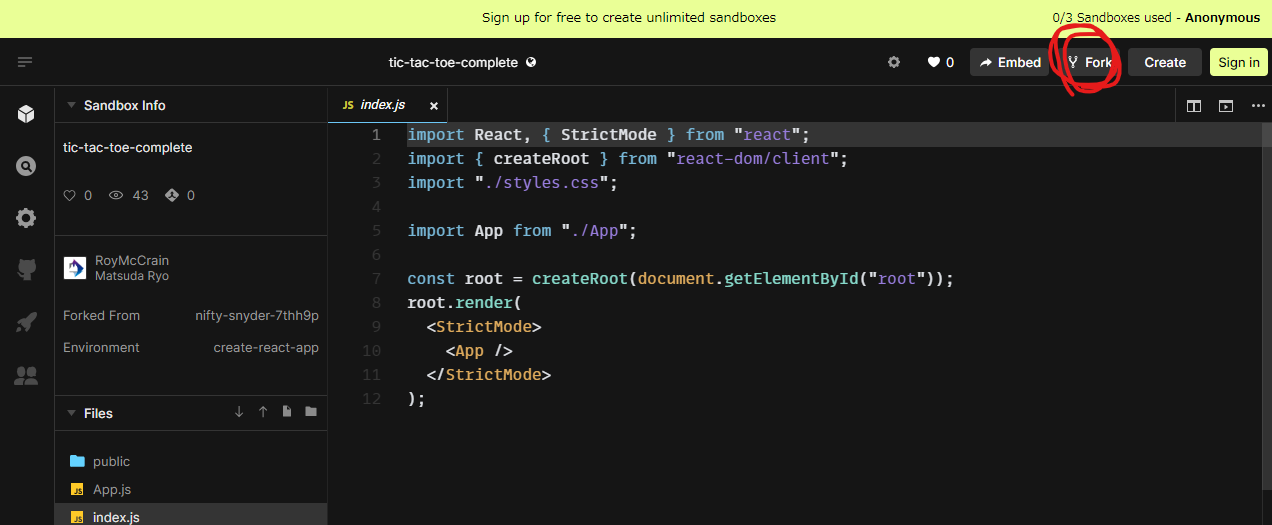Screen dimensions: 1272x525
Task: Click the settings gear in header
Action: tap(894, 62)
